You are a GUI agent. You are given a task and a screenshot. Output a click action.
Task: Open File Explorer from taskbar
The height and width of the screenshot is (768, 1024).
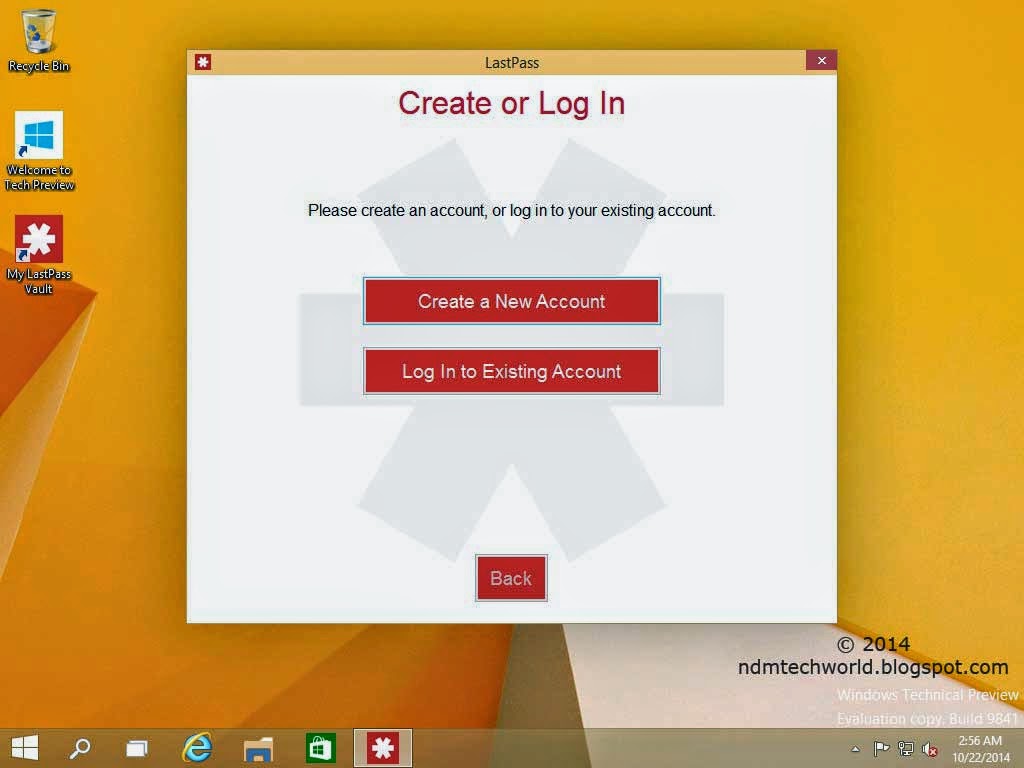[x=258, y=748]
